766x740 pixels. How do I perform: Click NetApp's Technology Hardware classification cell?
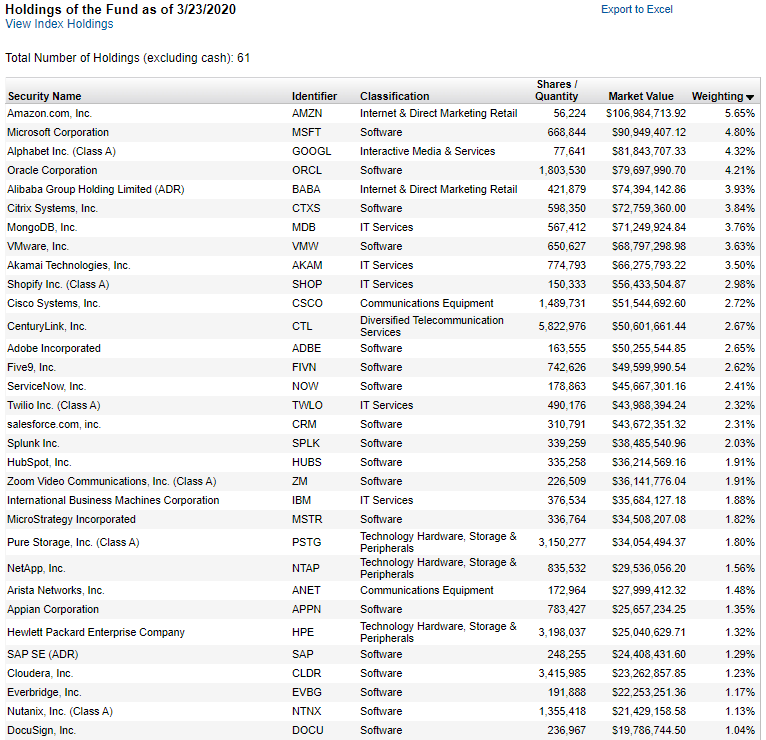pos(438,569)
